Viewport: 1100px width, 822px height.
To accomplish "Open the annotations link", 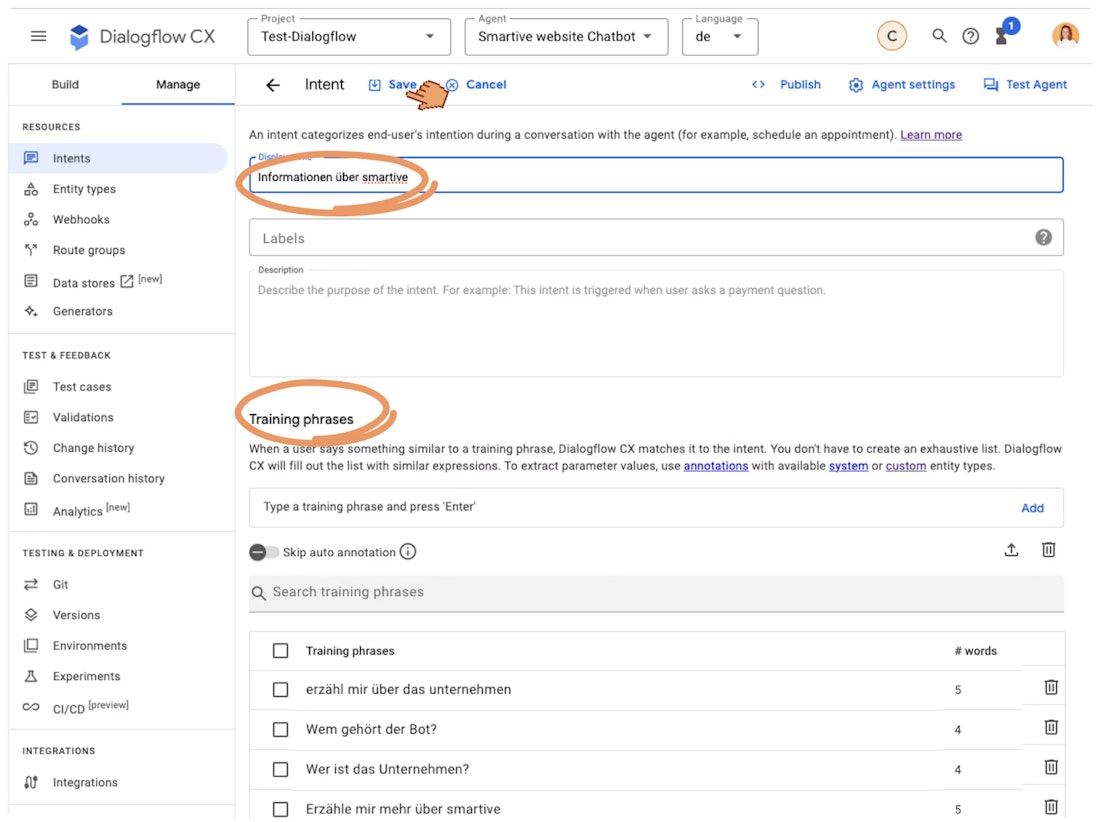I will (716, 466).
